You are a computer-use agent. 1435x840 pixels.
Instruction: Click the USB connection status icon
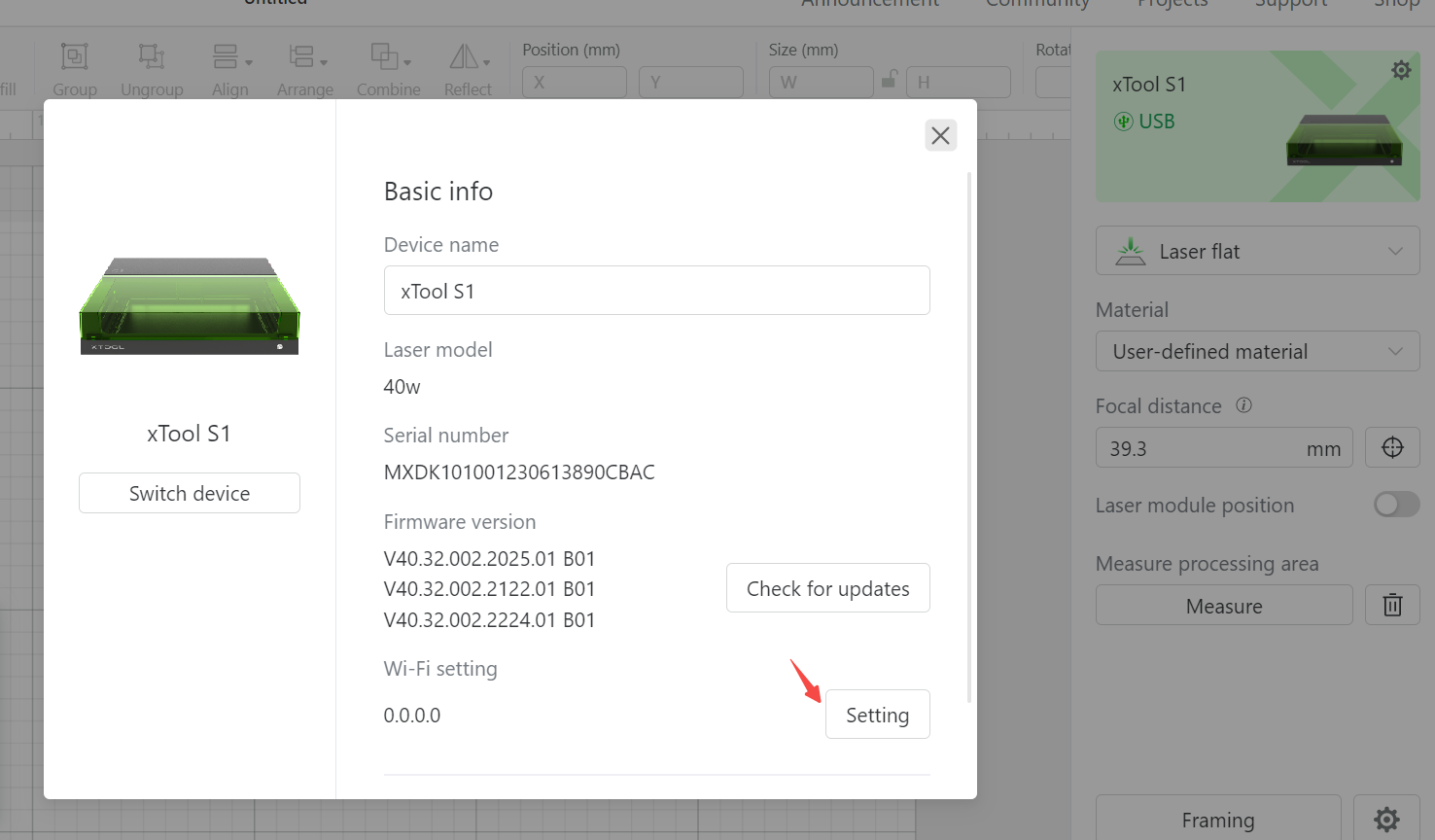click(1123, 122)
